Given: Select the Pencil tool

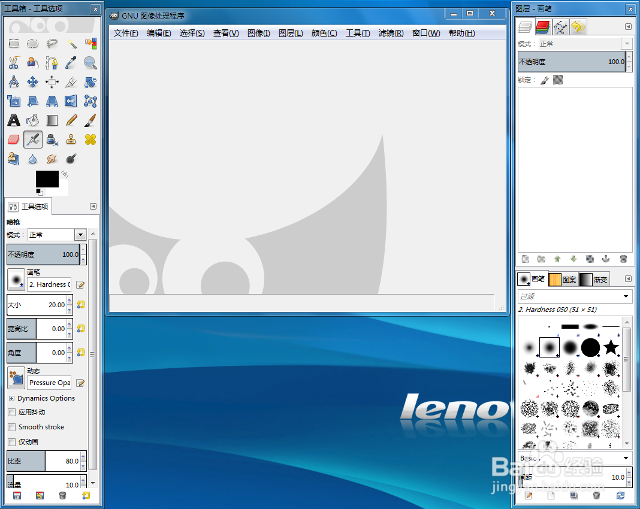Looking at the screenshot, I should (x=71, y=120).
